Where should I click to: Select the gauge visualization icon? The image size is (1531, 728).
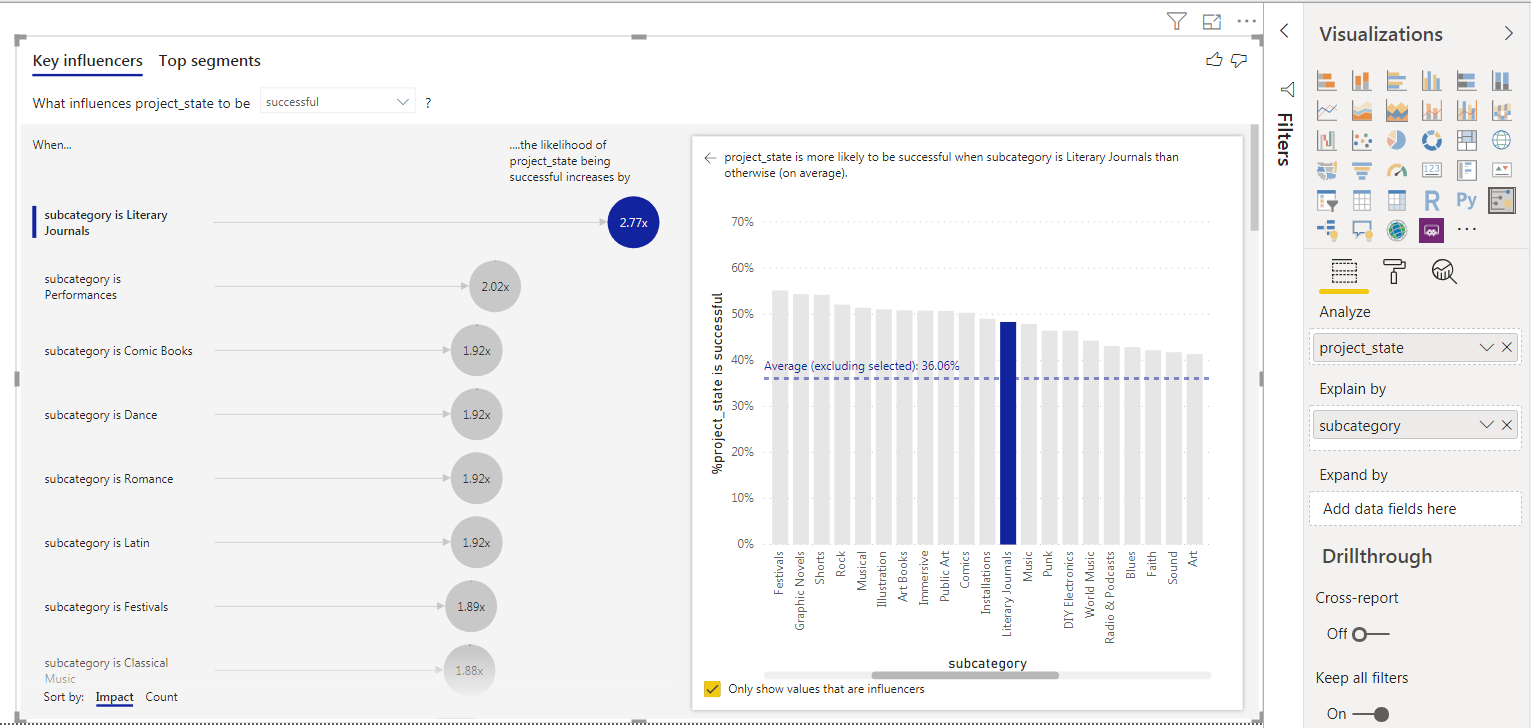1396,169
